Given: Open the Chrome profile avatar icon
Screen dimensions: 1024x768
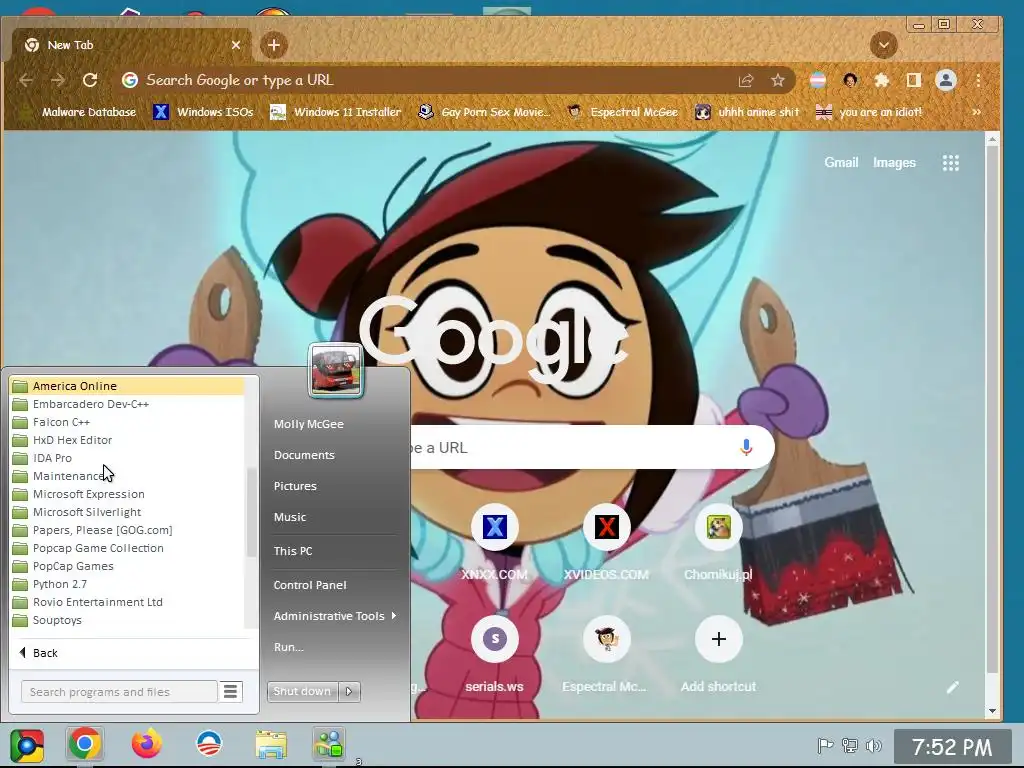Looking at the screenshot, I should pos(946,80).
